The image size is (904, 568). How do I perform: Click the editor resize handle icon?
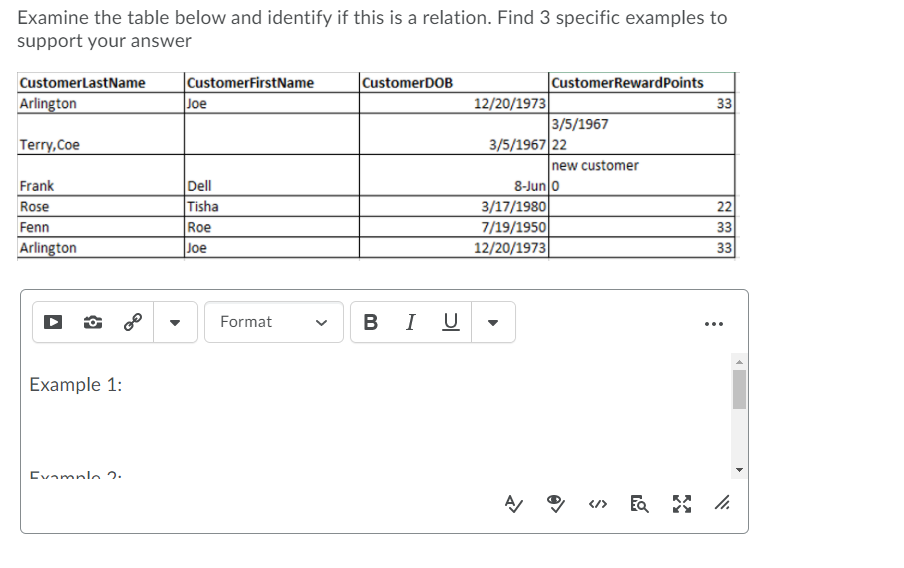(722, 503)
